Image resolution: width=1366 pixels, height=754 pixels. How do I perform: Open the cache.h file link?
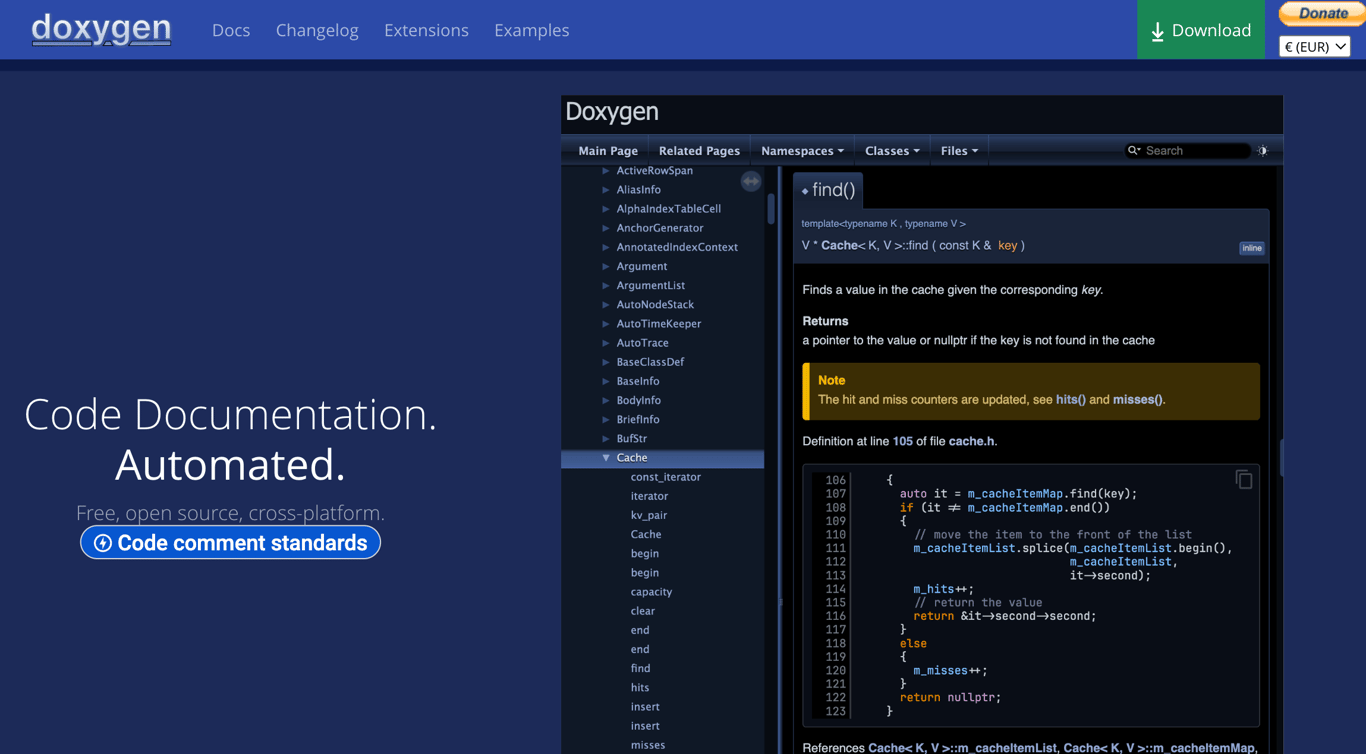tap(971, 441)
